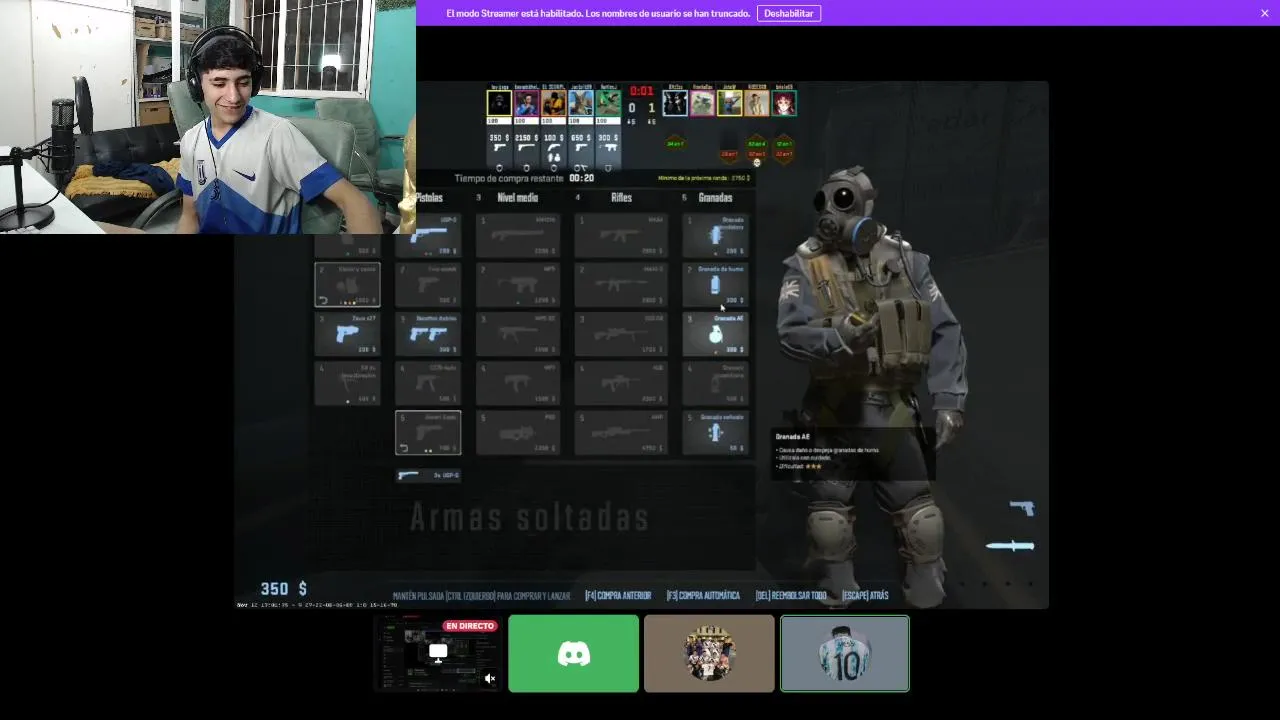
Task: Click the red-haired anime enemy avatar
Action: 784,103
